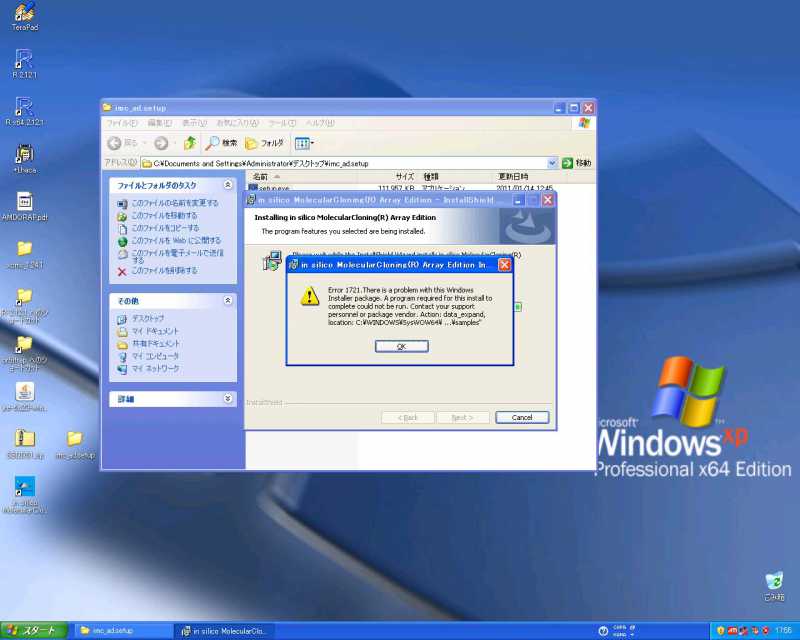This screenshot has height=640, width=800.
Task: Click このファイルを移動する link
Action: point(164,215)
